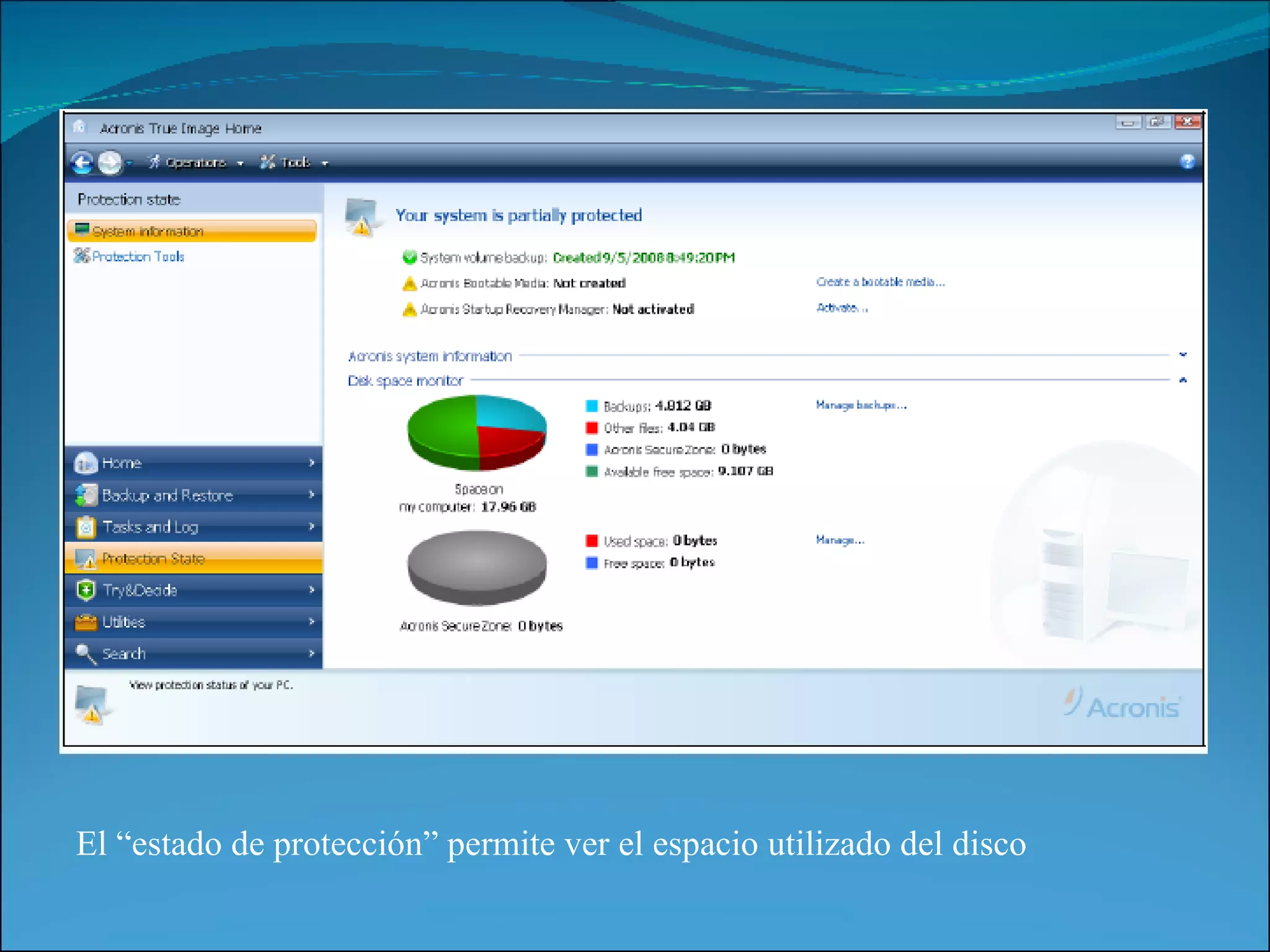Open the Search panel
This screenshot has height=952, width=1270.
193,653
